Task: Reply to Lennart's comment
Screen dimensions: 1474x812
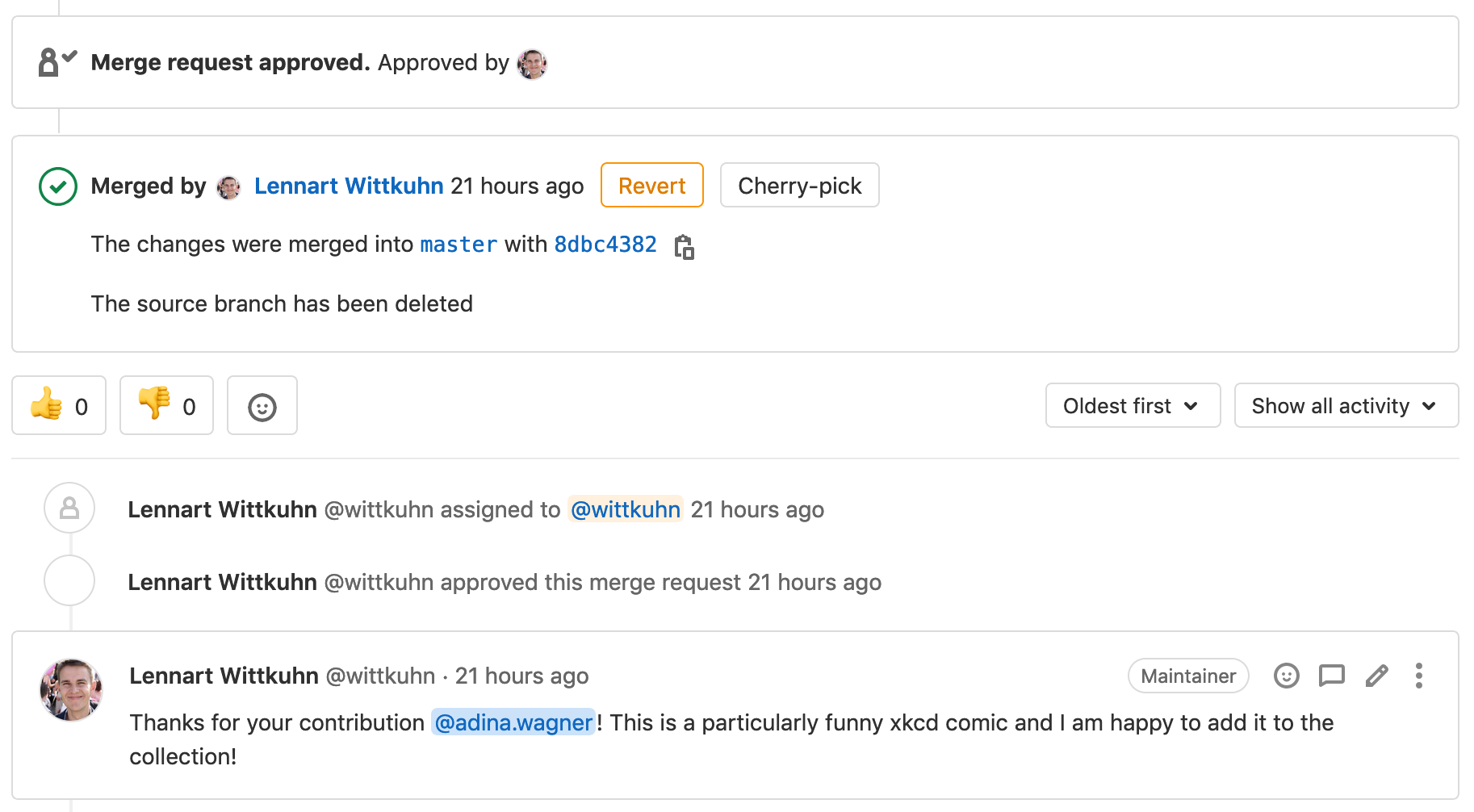Action: pos(1331,676)
